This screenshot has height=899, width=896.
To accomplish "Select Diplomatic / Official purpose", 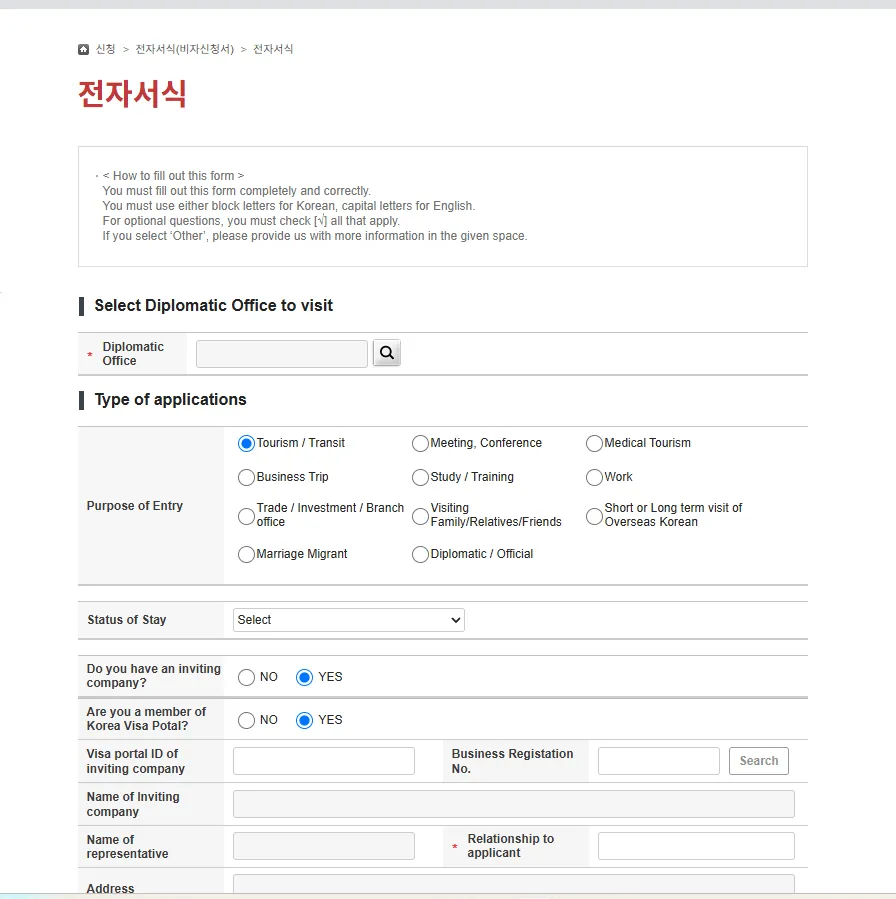I will (420, 554).
